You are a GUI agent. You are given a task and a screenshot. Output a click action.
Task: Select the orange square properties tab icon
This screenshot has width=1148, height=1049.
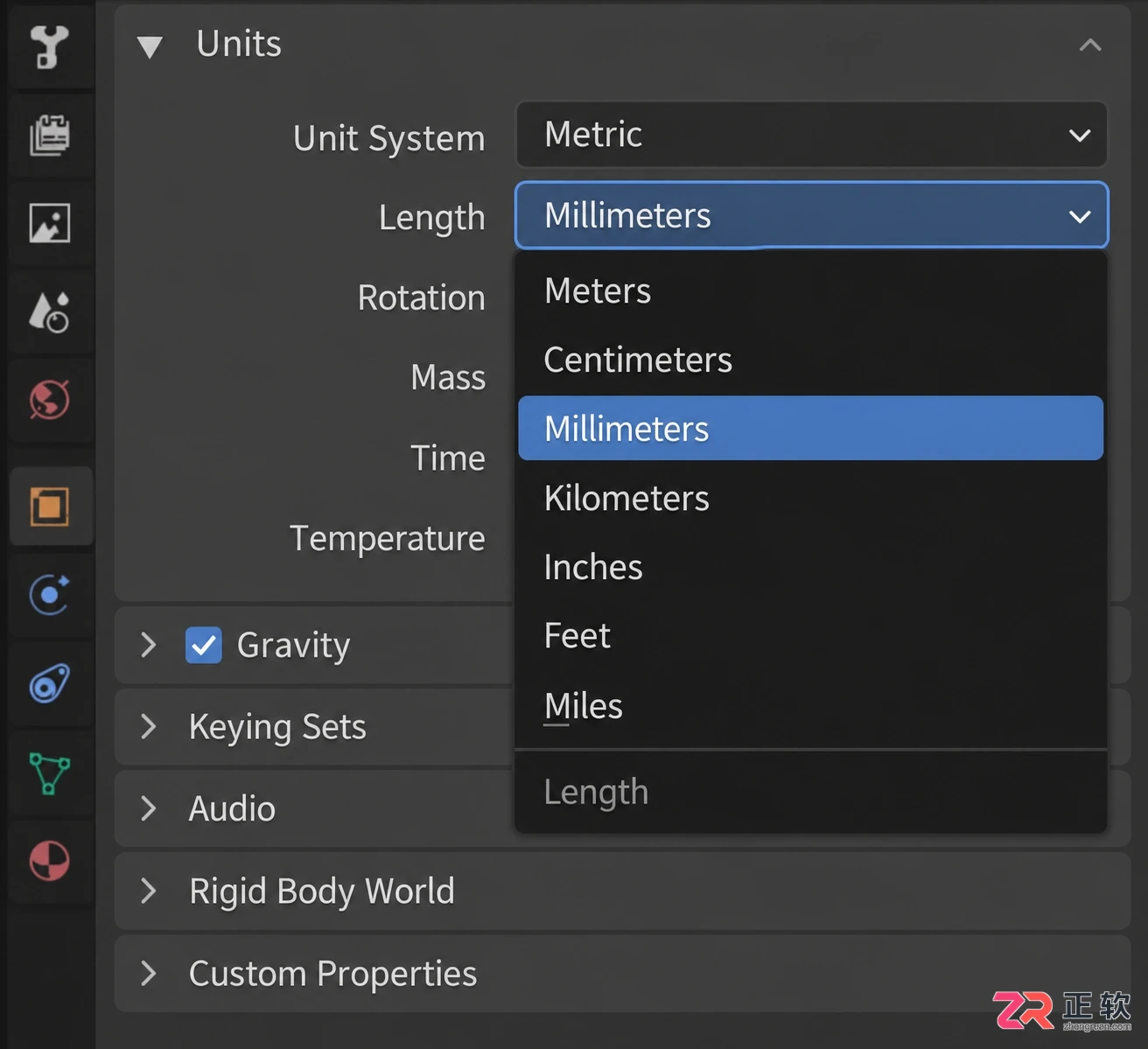coord(50,507)
